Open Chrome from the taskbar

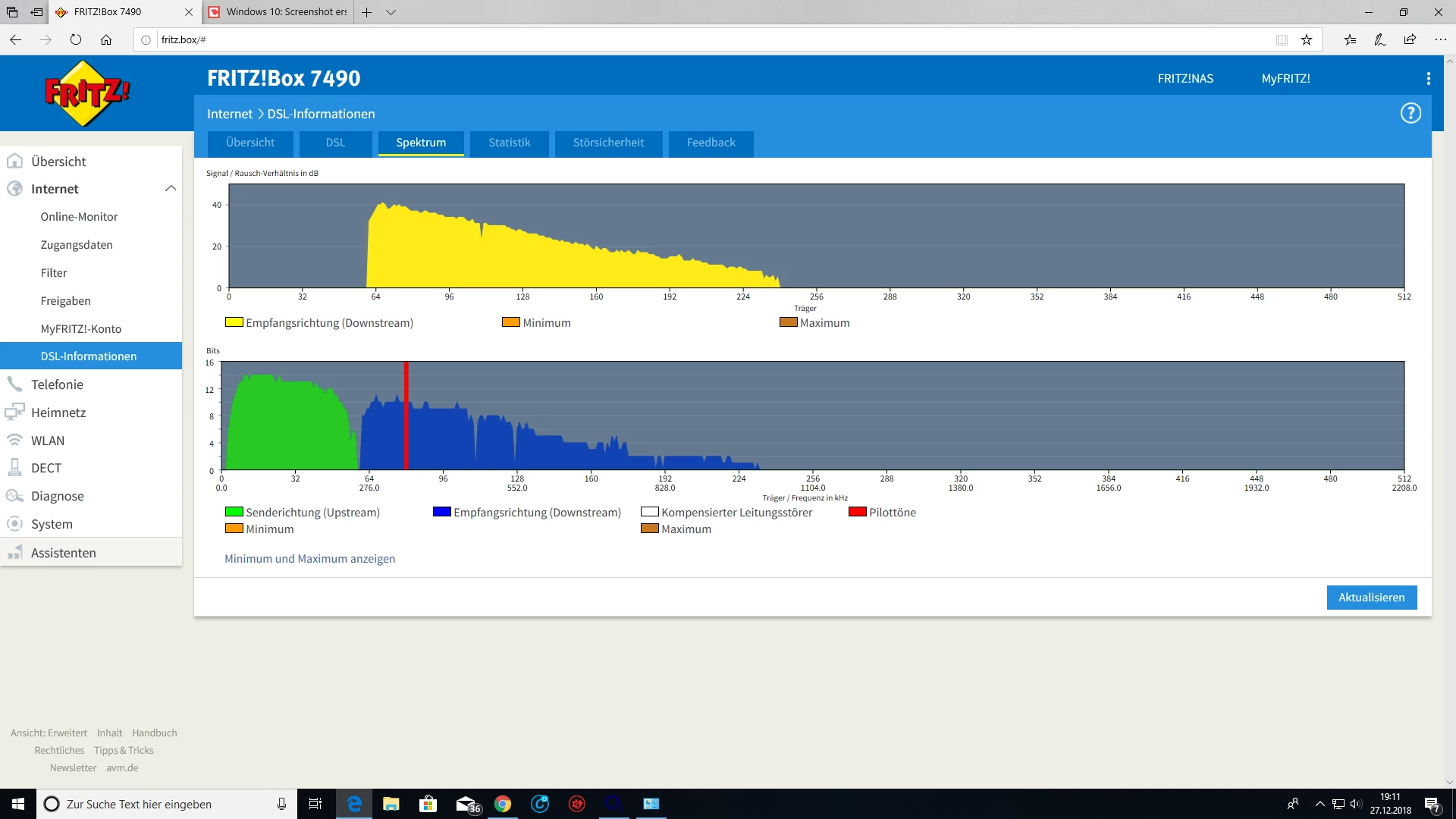click(x=502, y=804)
